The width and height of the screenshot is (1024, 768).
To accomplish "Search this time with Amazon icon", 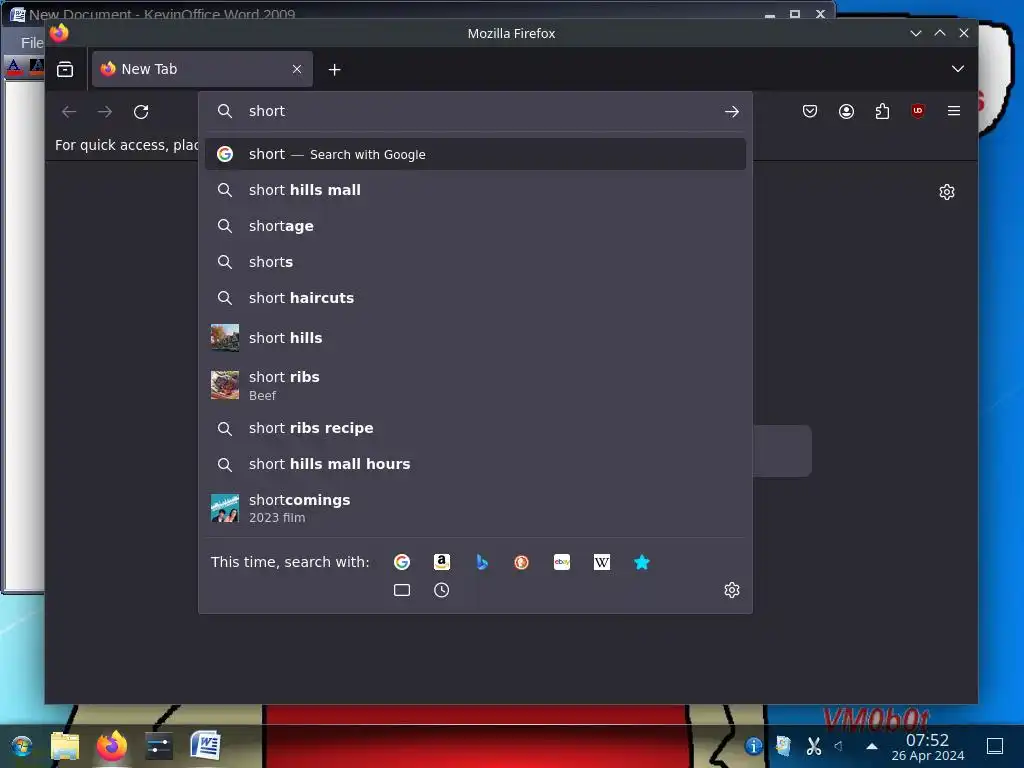I will click(x=441, y=562).
